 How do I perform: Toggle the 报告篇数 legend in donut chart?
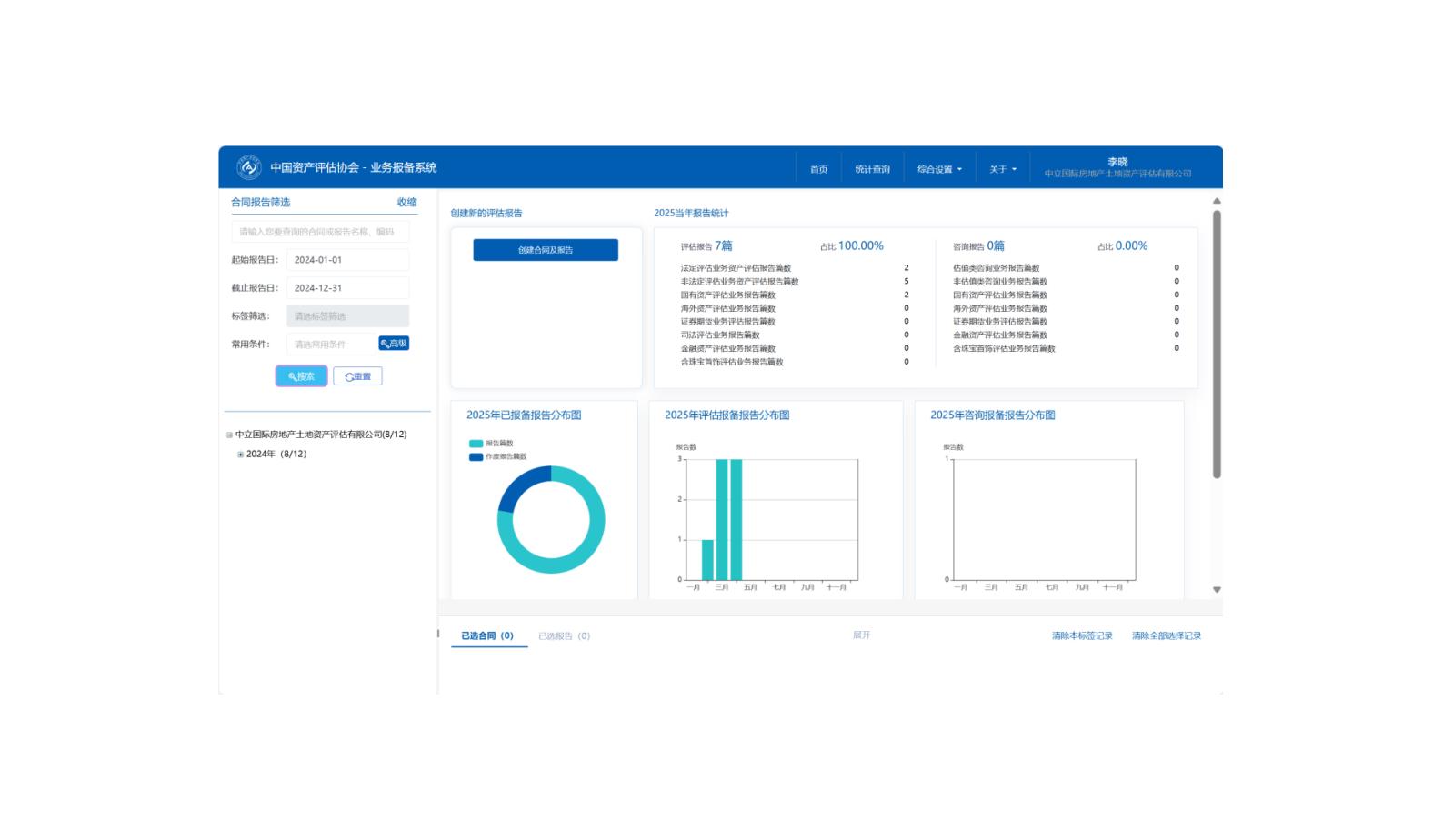point(492,444)
